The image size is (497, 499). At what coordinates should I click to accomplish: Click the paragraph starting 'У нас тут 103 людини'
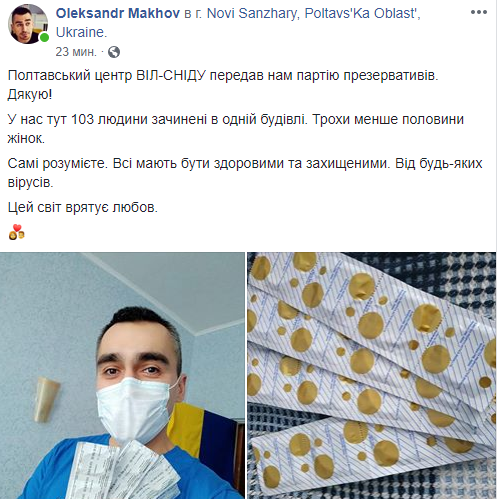(236, 129)
